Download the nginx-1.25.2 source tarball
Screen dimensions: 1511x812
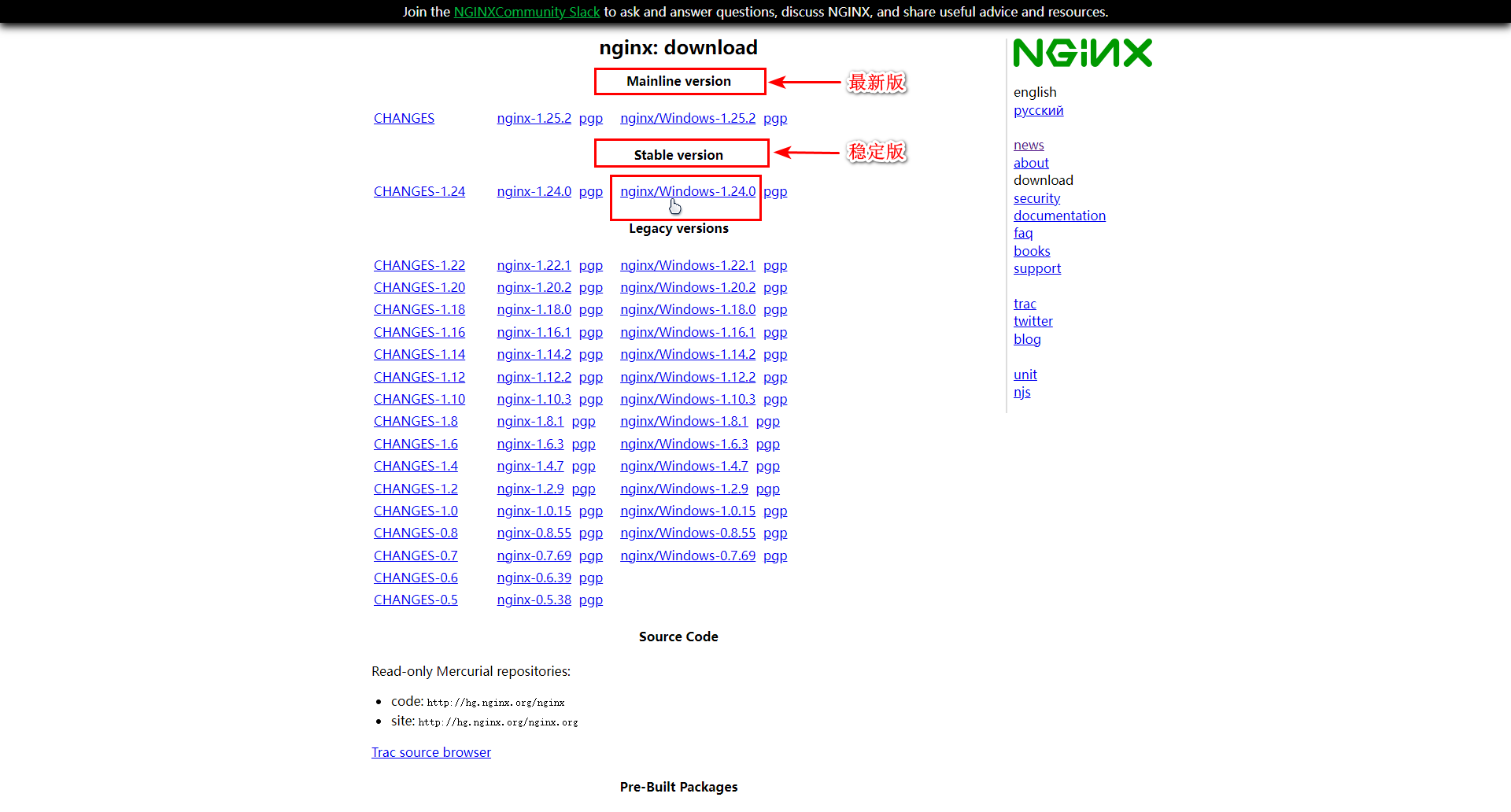(534, 118)
